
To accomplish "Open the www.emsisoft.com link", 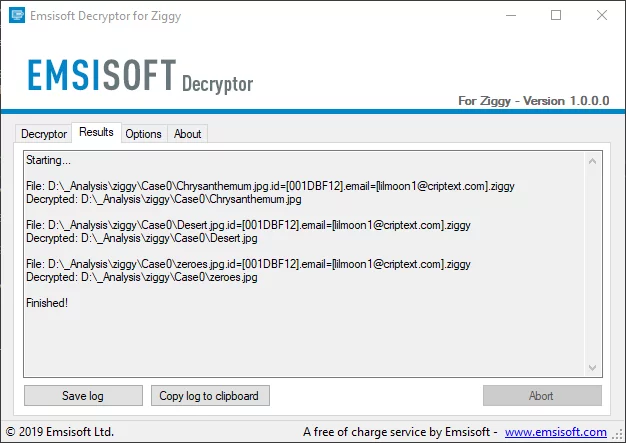I will pyautogui.click(x=555, y=432).
